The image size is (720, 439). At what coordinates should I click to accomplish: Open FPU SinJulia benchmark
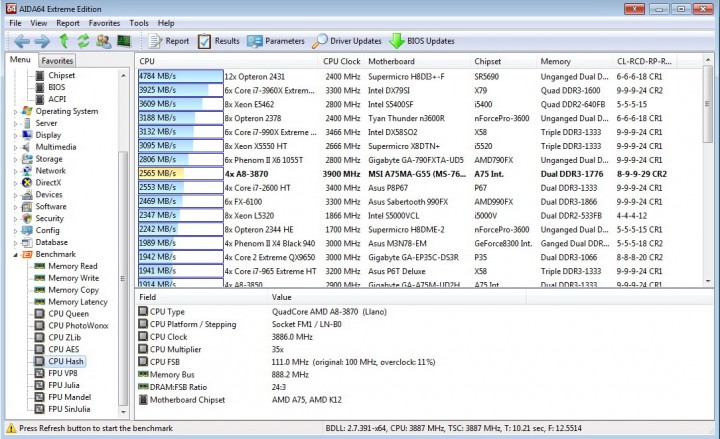(x=69, y=409)
